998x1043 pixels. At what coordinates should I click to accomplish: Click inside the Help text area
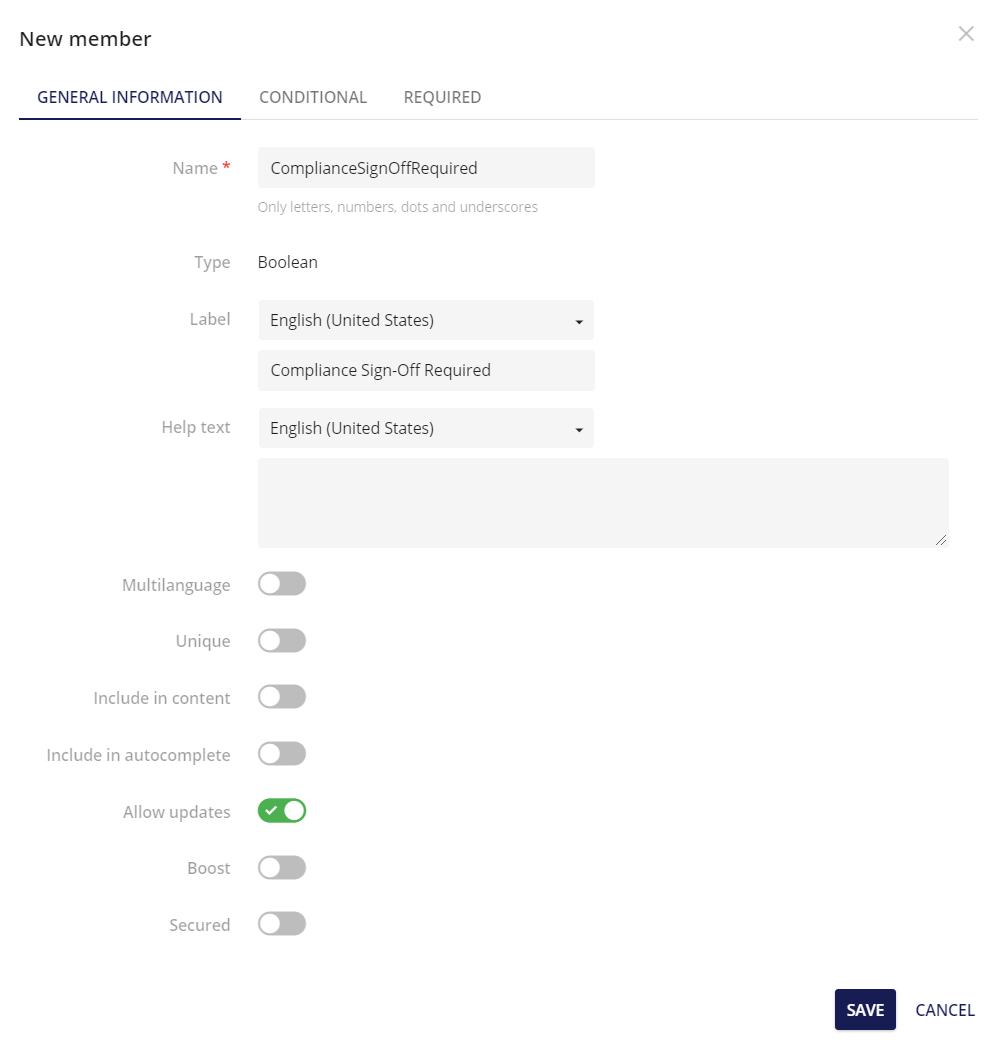click(x=600, y=500)
